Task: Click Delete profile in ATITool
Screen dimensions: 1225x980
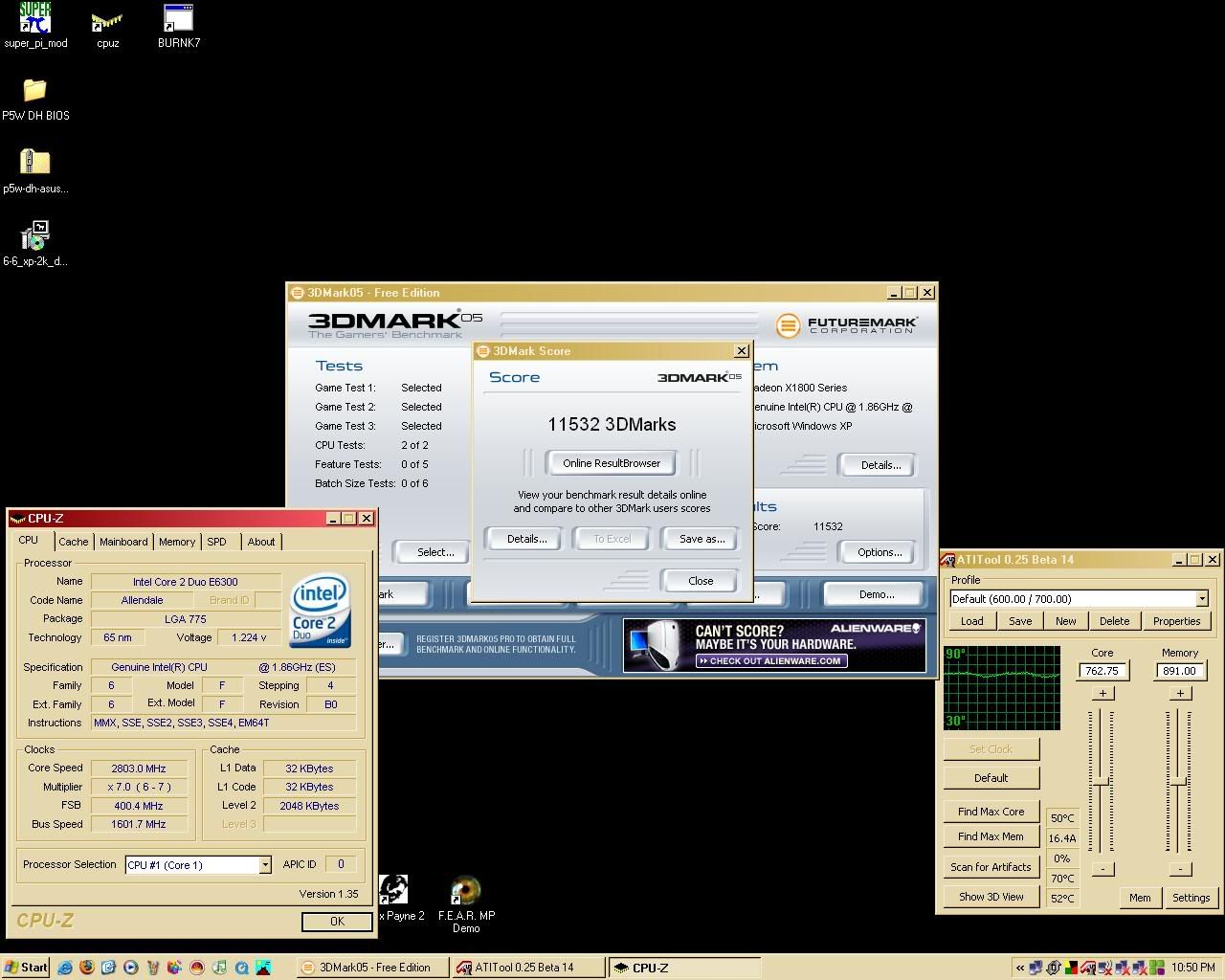Action: (x=1114, y=621)
